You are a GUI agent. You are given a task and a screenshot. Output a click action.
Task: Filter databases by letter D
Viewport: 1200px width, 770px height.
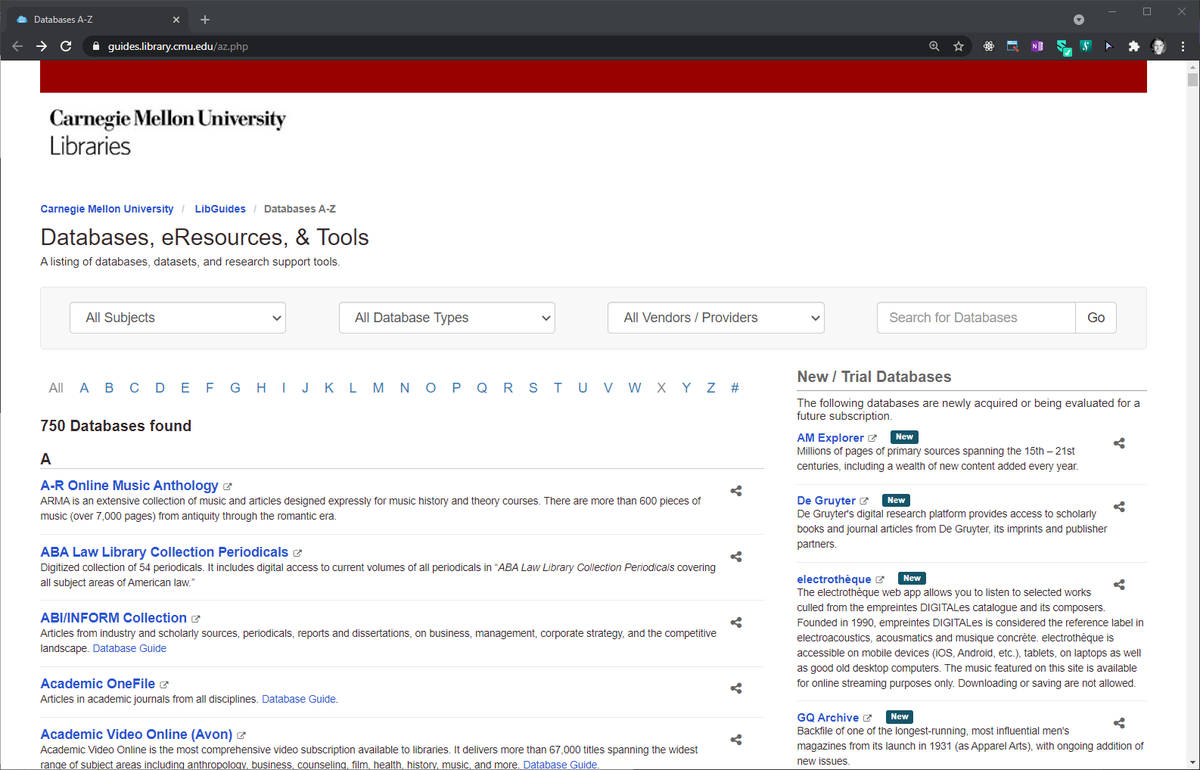pos(160,388)
